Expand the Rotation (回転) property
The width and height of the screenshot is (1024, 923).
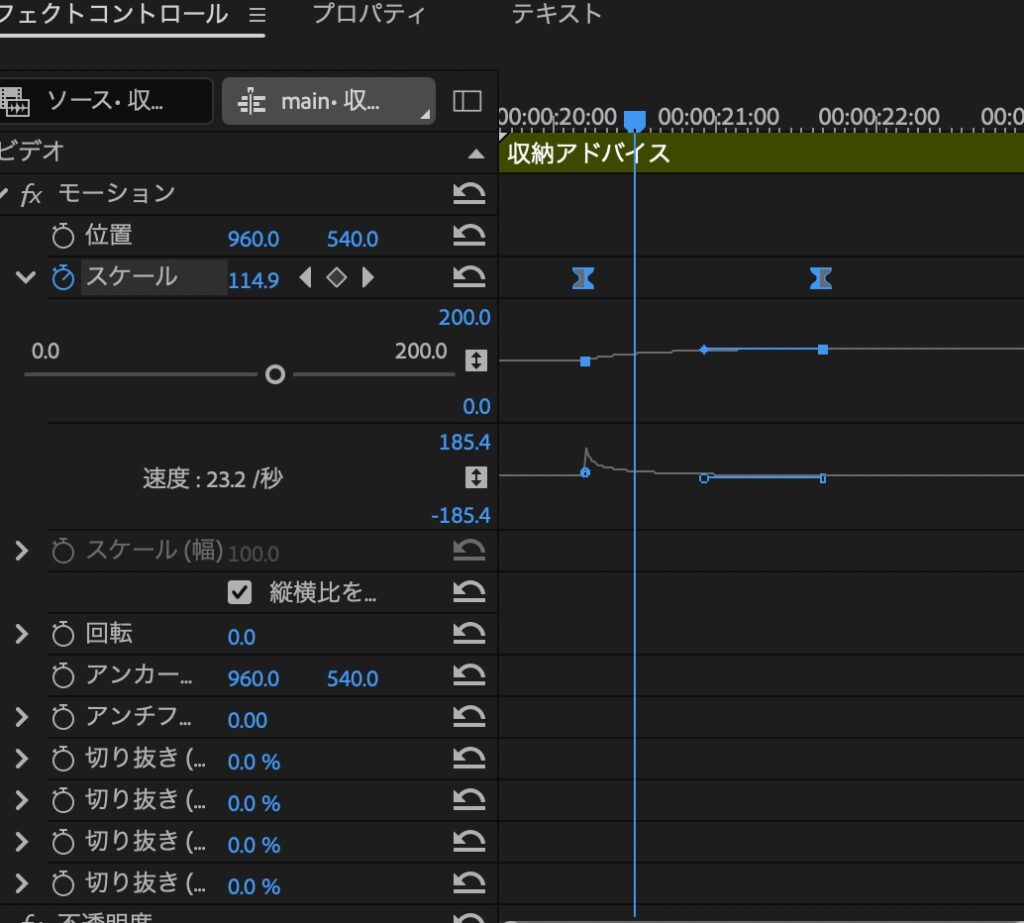click(22, 634)
